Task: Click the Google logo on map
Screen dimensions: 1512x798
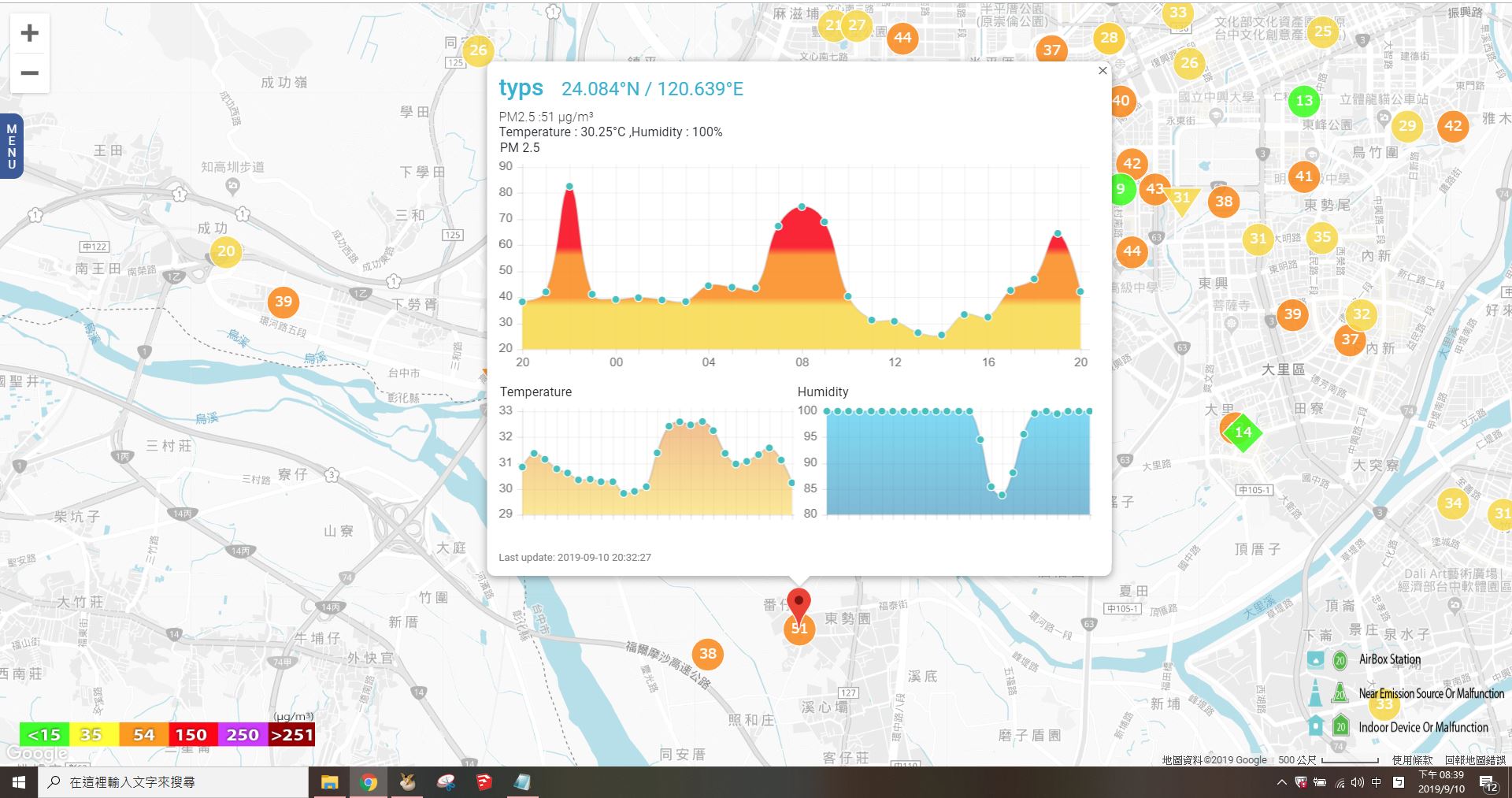Action: tap(37, 754)
